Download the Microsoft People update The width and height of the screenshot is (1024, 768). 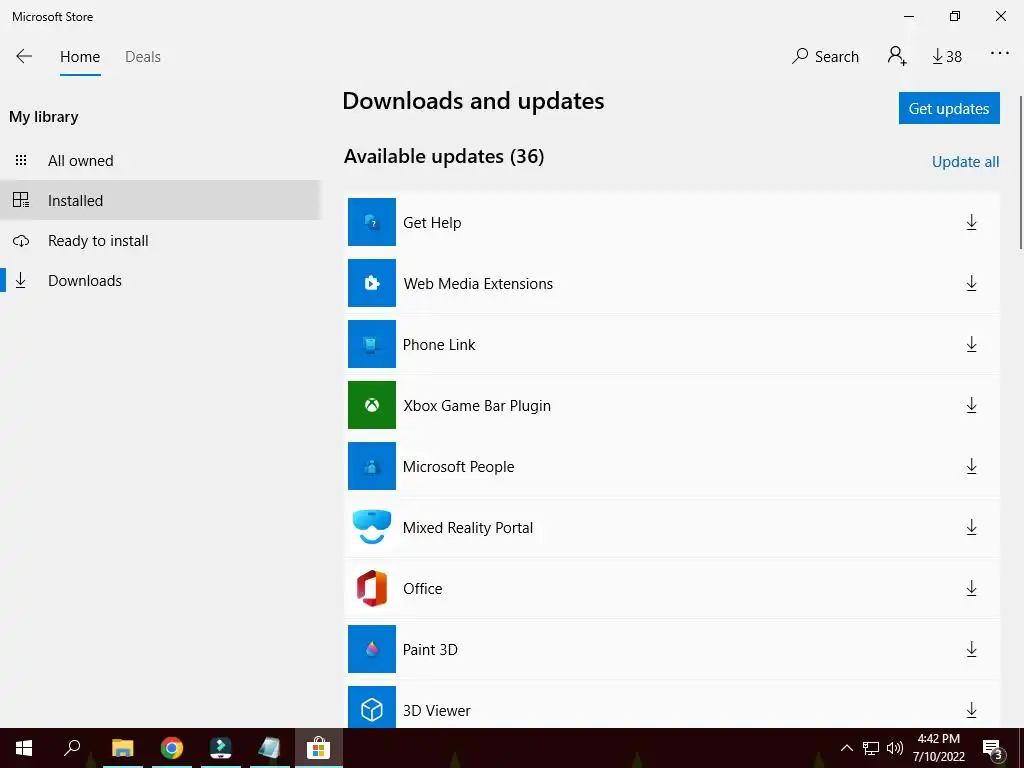point(971,466)
